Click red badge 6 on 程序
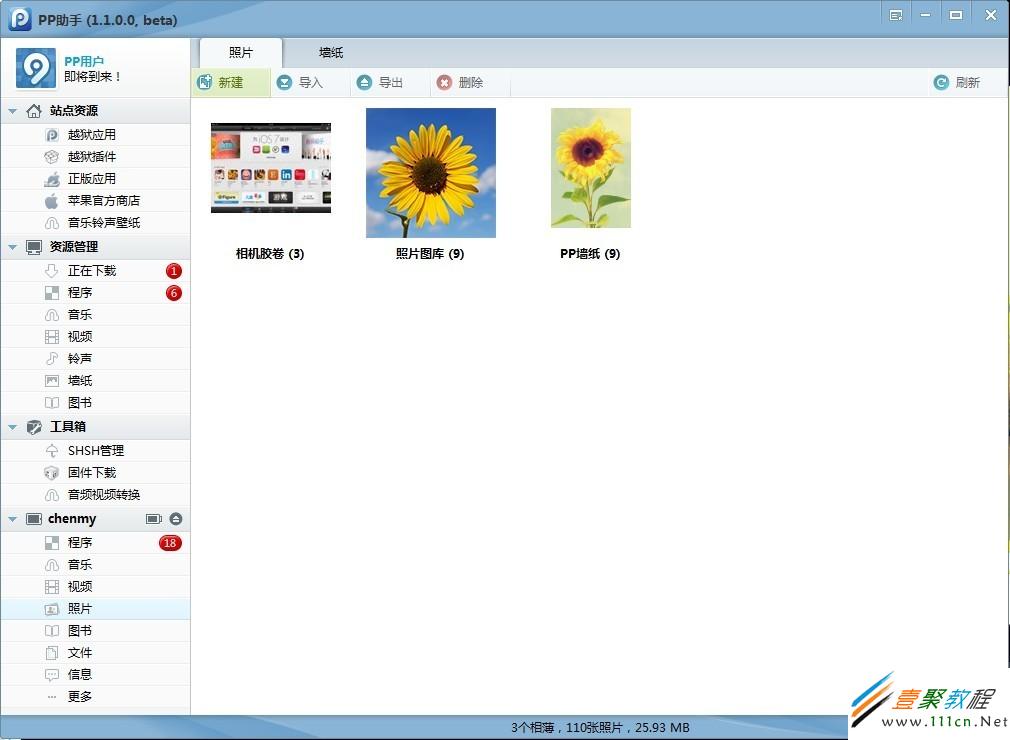 click(x=173, y=293)
